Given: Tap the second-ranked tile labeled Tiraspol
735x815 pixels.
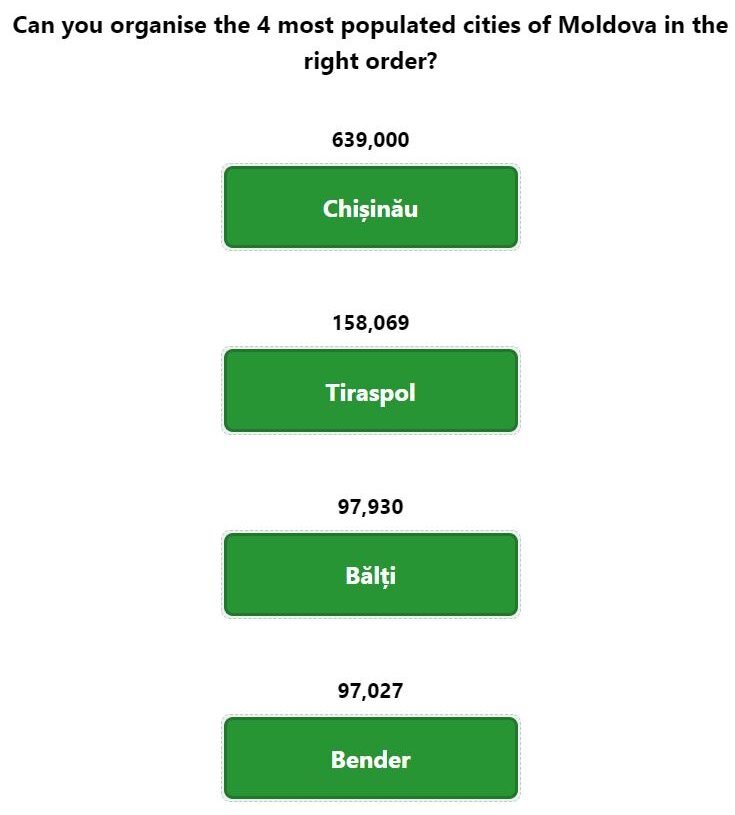Looking at the screenshot, I should [x=371, y=391].
